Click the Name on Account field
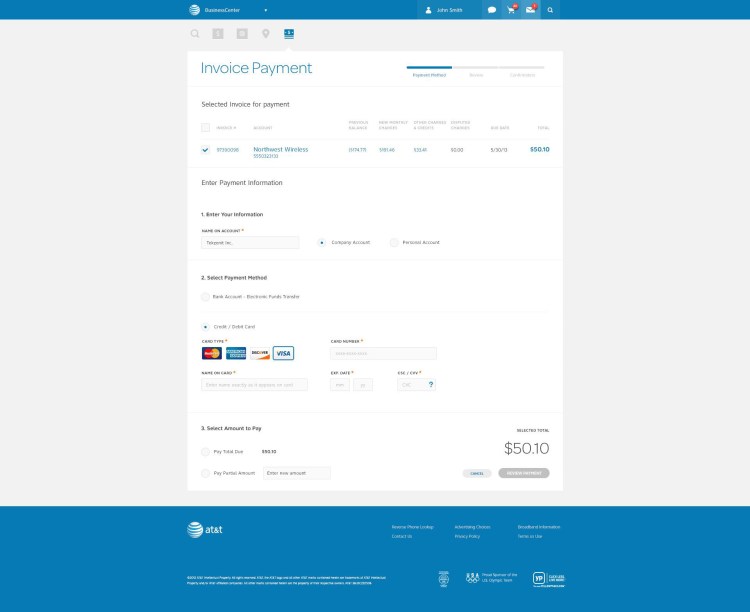Screen dimensions: 750x612 250,243
